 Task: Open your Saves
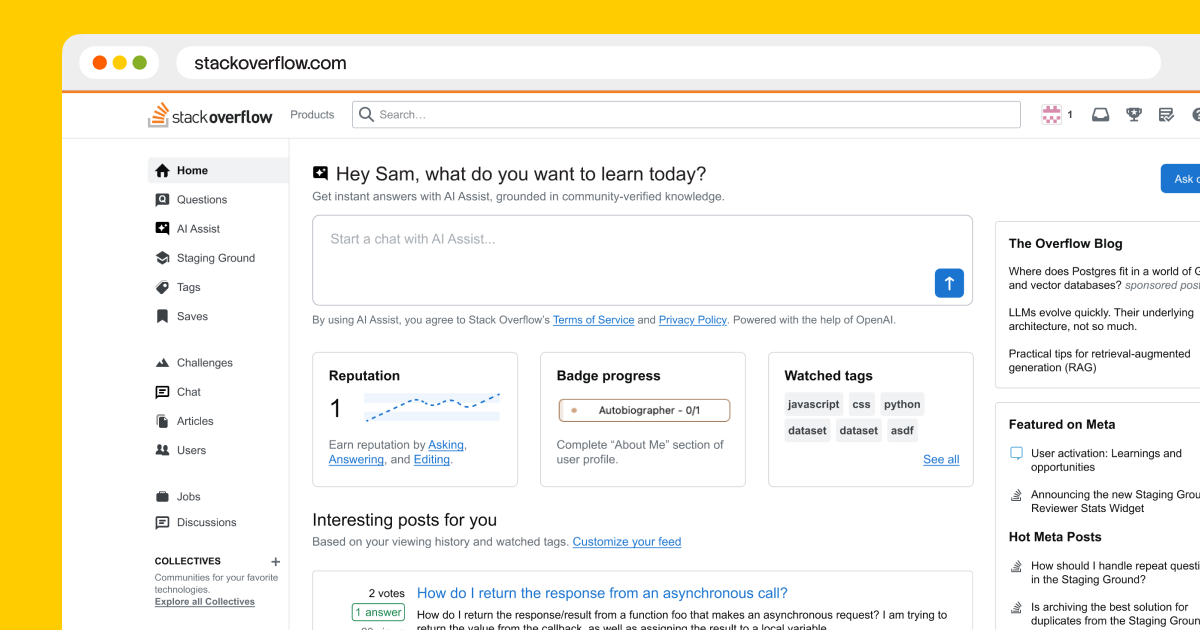(193, 316)
